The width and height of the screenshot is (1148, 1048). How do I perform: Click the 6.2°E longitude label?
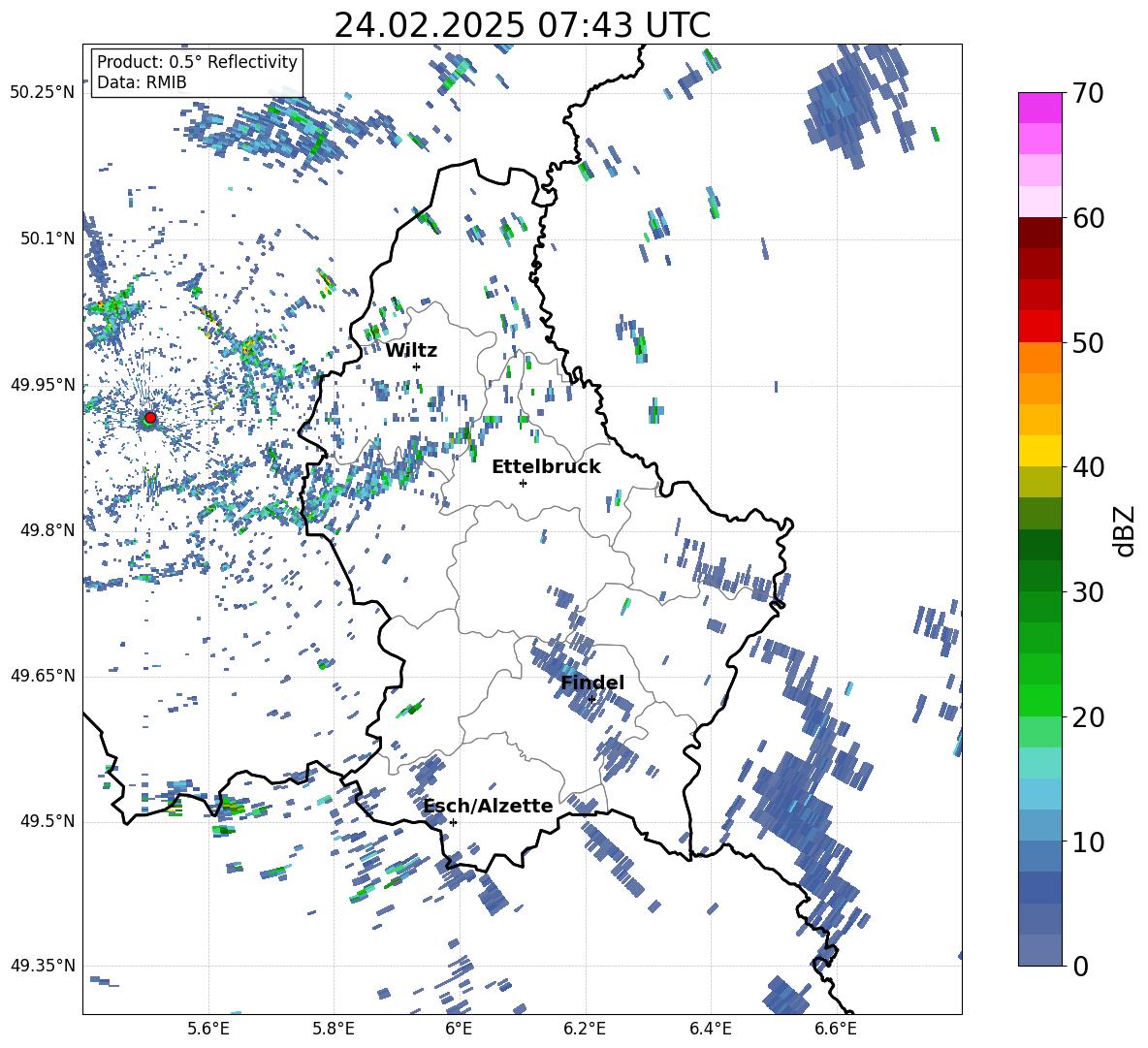585,1029
